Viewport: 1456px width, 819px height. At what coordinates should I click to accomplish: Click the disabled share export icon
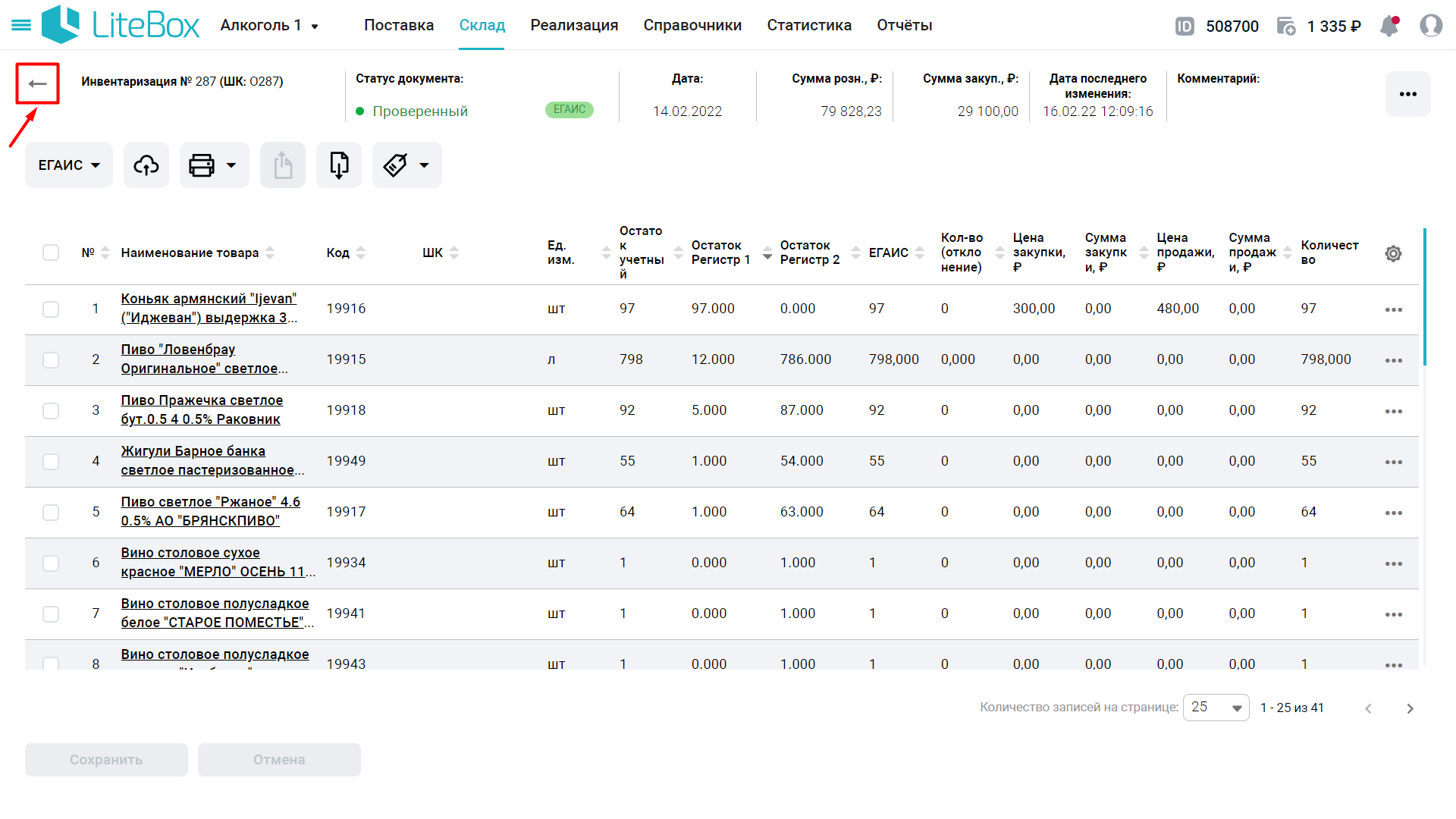[x=283, y=165]
